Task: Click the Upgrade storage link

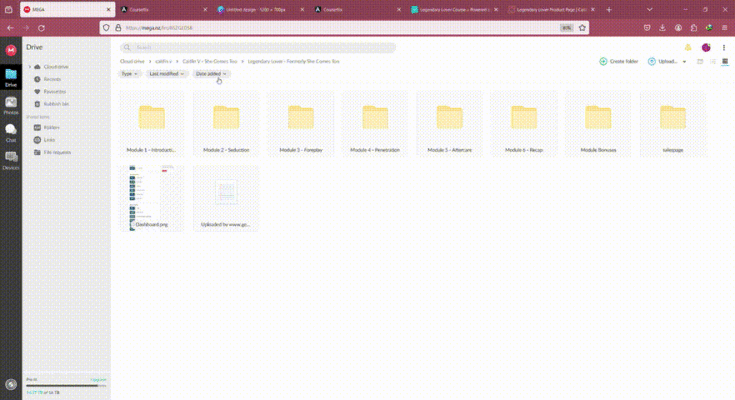Action: [x=98, y=380]
